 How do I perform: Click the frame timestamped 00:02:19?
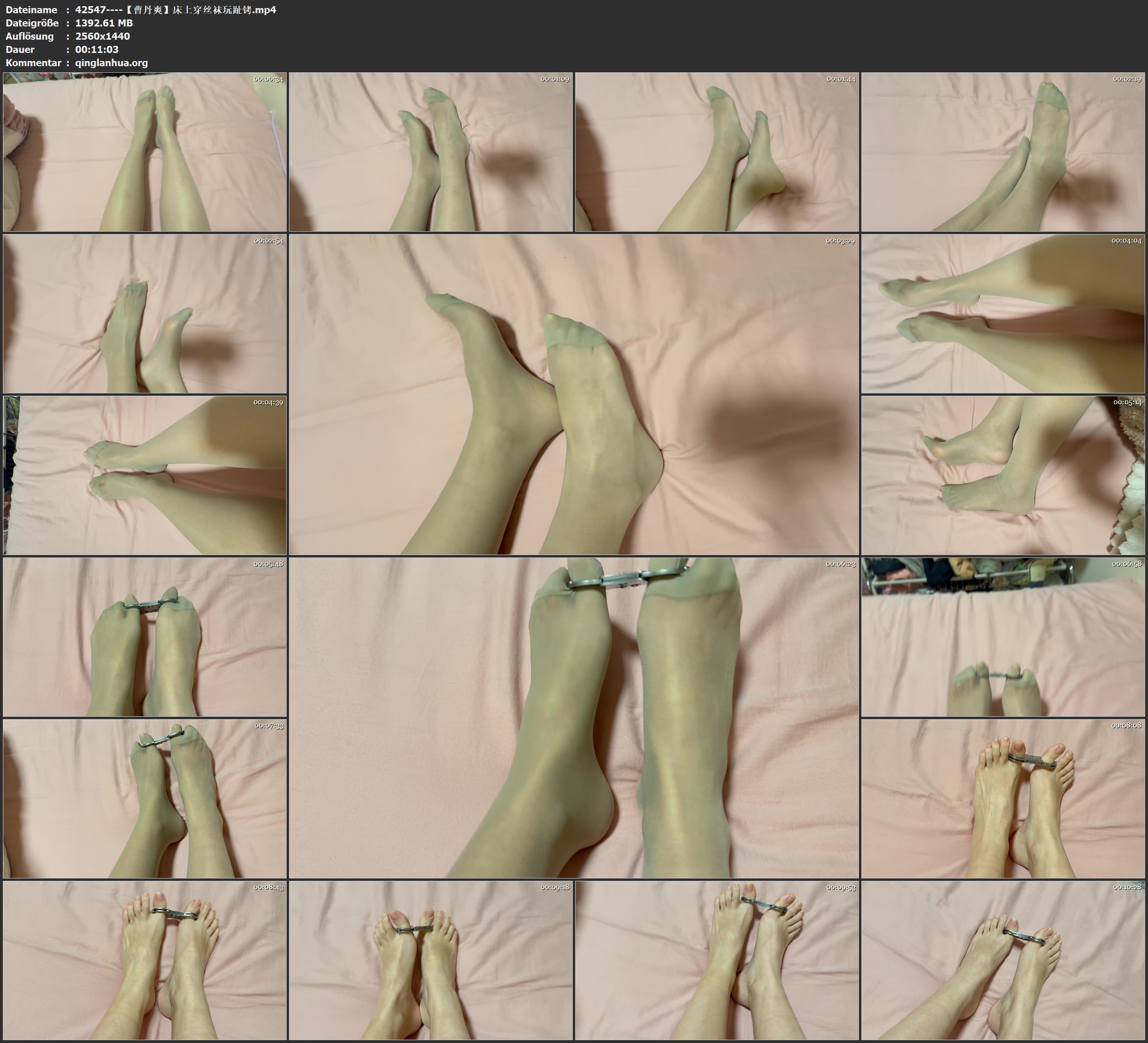tap(1003, 152)
